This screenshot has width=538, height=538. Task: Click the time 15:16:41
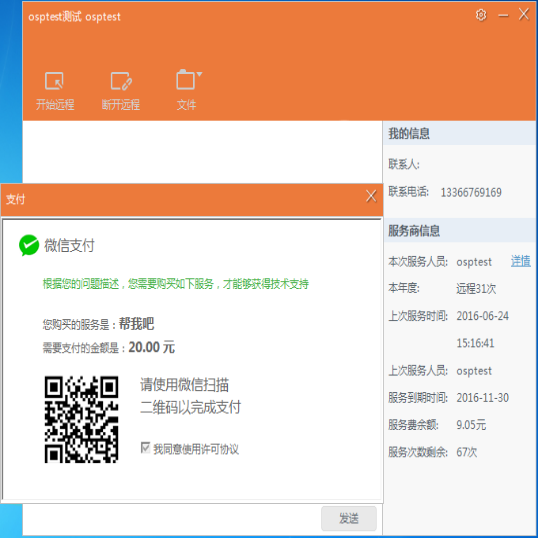475,343
